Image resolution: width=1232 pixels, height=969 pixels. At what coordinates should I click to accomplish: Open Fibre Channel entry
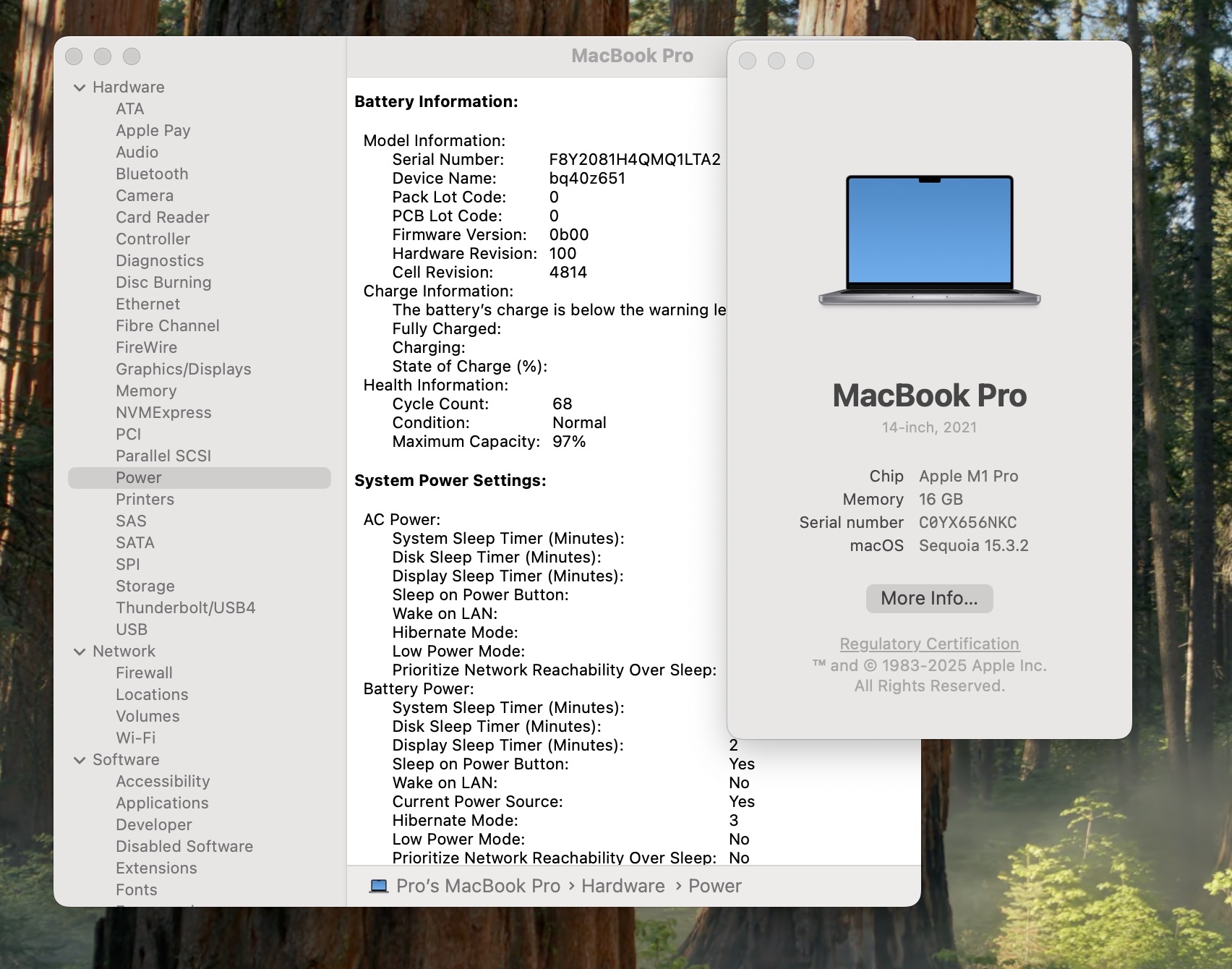168,326
